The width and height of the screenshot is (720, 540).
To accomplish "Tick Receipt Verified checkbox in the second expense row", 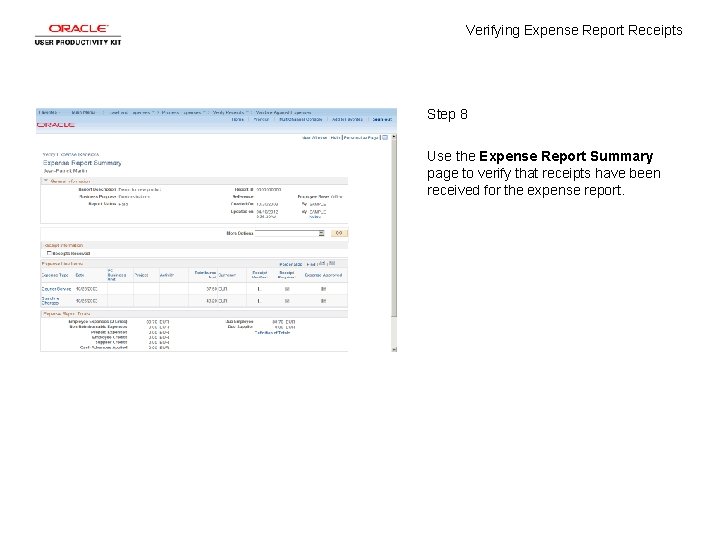I will [259, 301].
